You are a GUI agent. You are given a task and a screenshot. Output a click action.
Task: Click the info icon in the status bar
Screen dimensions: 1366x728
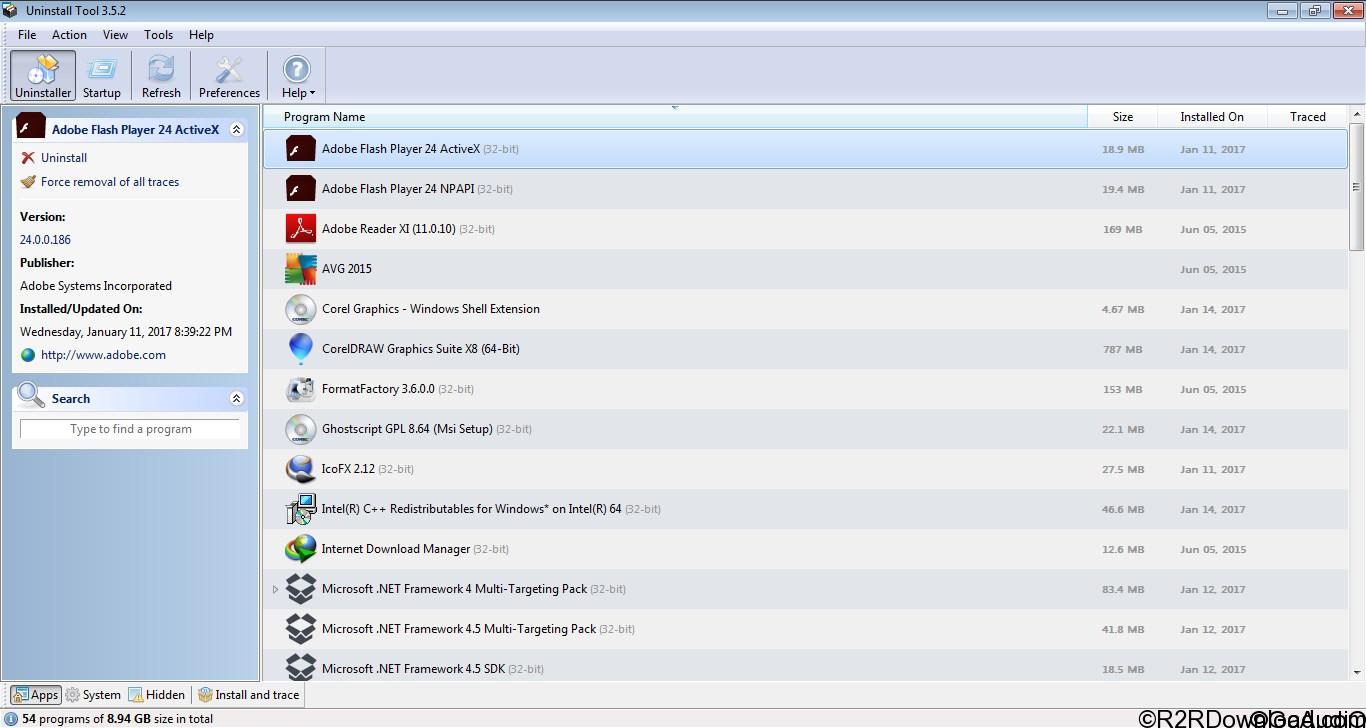tap(11, 718)
